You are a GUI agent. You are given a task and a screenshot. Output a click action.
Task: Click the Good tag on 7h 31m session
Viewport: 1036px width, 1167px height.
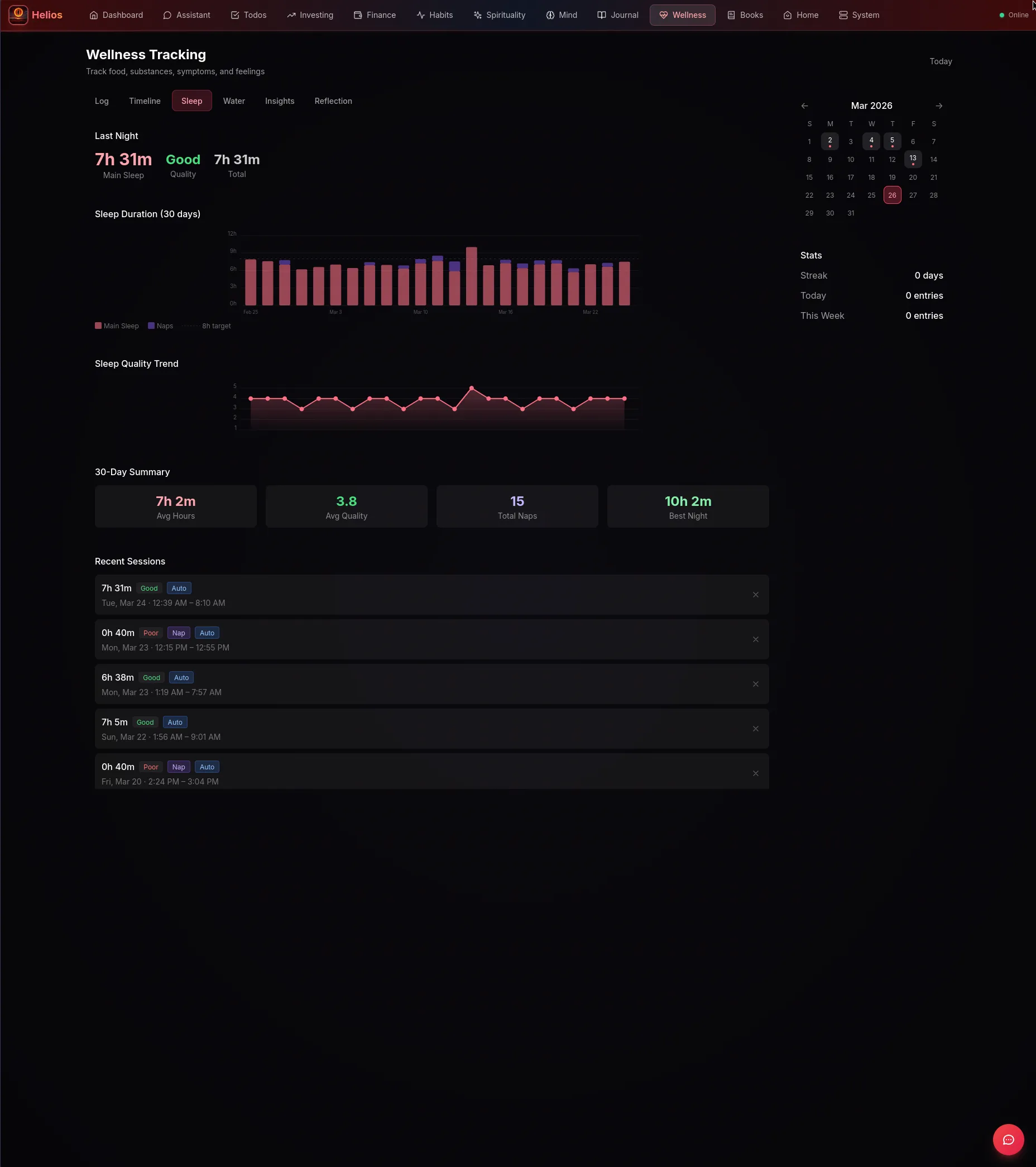click(x=149, y=588)
